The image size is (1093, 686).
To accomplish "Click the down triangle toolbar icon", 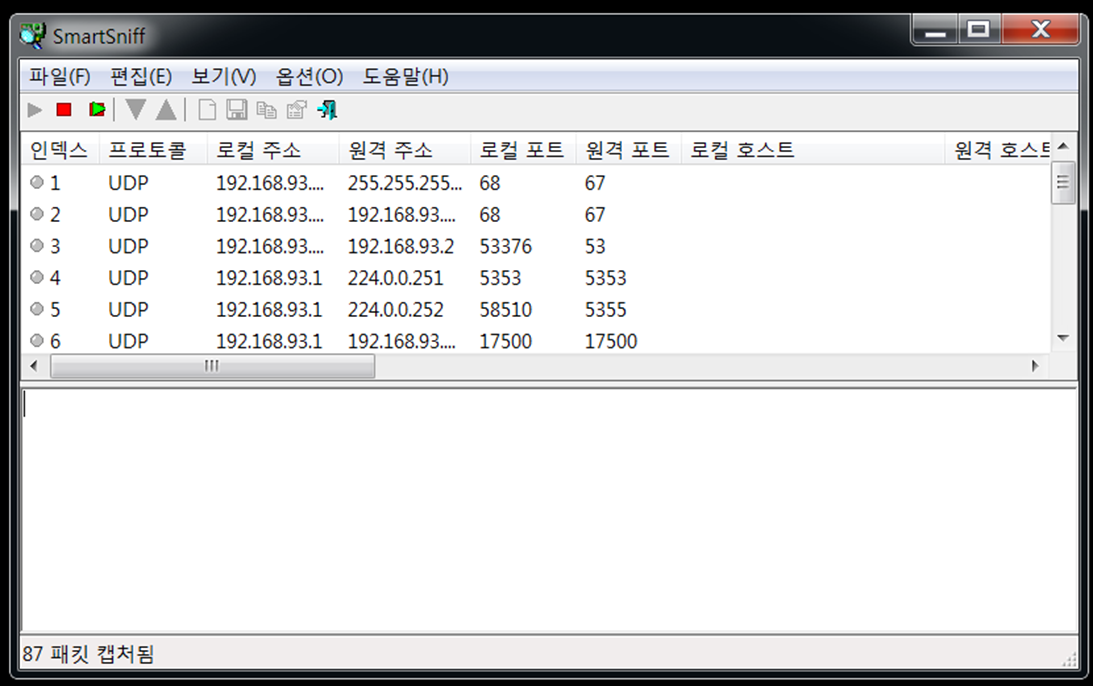I will pyautogui.click(x=136, y=109).
